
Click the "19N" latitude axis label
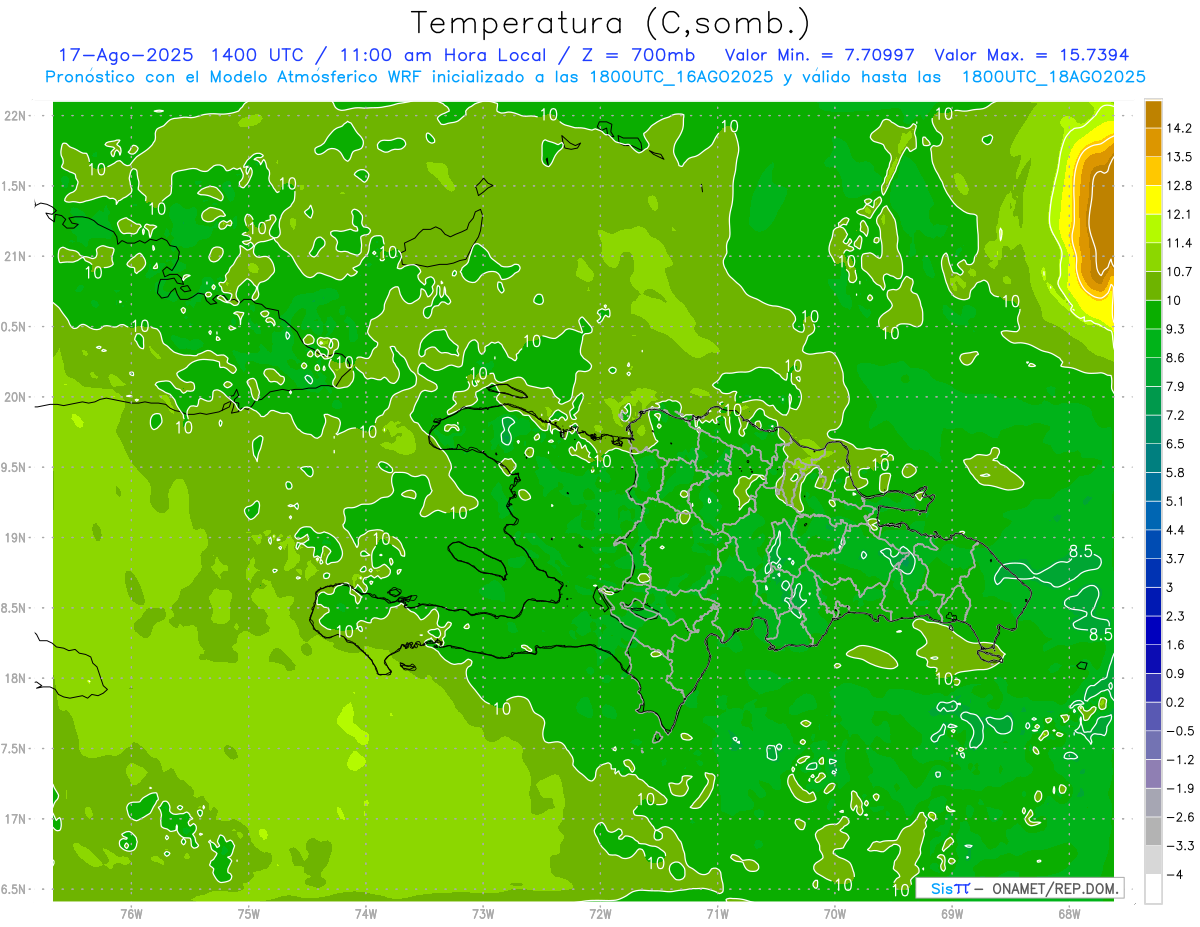click(15, 538)
